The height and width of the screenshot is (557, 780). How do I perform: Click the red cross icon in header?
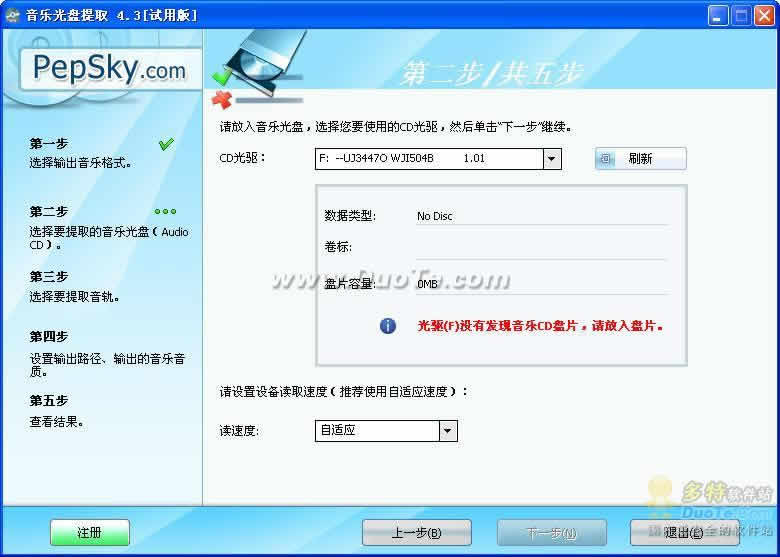(x=222, y=99)
